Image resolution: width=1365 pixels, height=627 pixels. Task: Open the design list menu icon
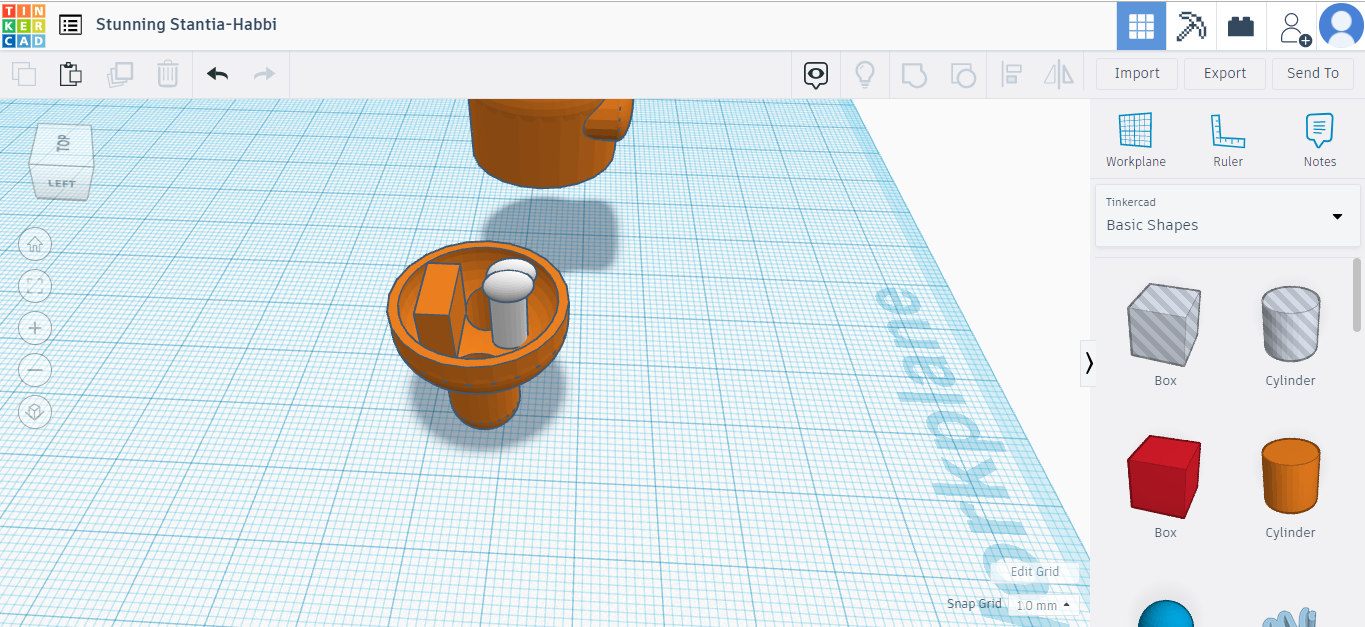point(70,25)
